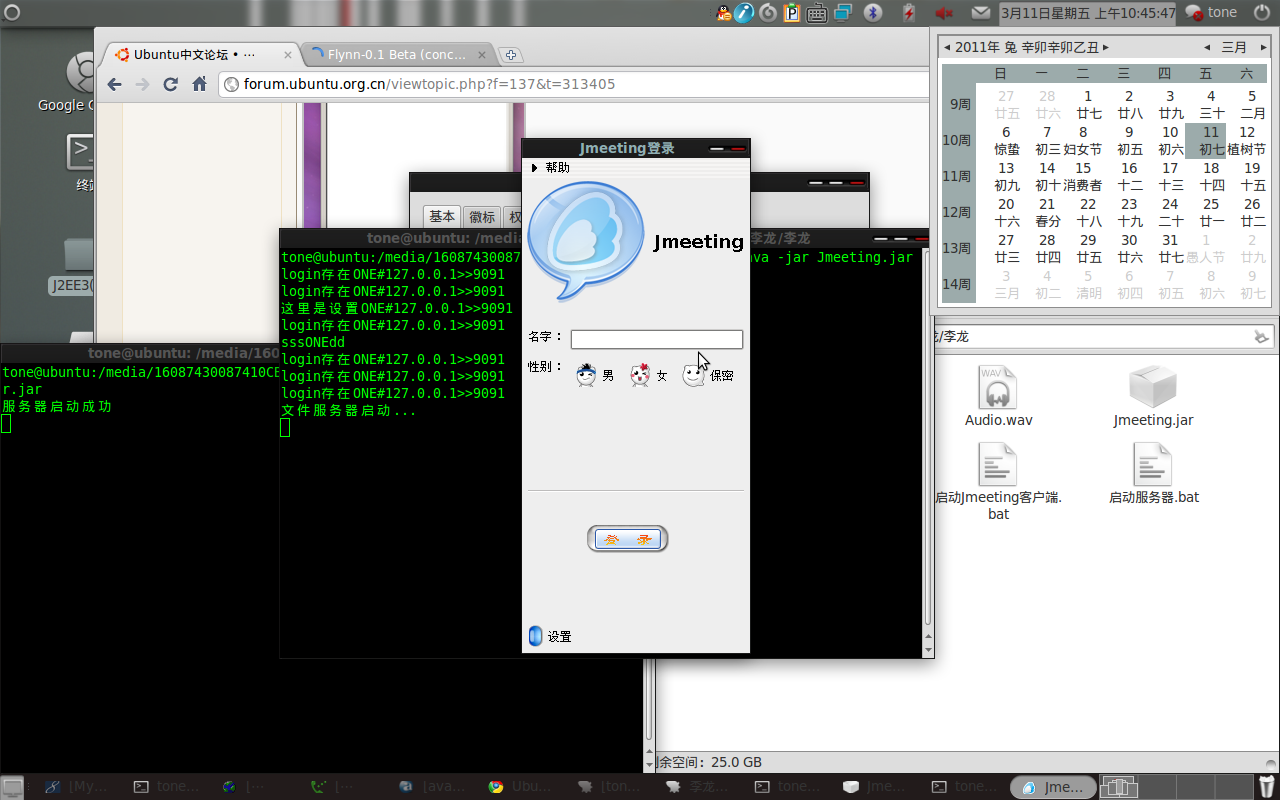The height and width of the screenshot is (800, 1280).
Task: Open a new Chrome tab
Action: (x=510, y=55)
